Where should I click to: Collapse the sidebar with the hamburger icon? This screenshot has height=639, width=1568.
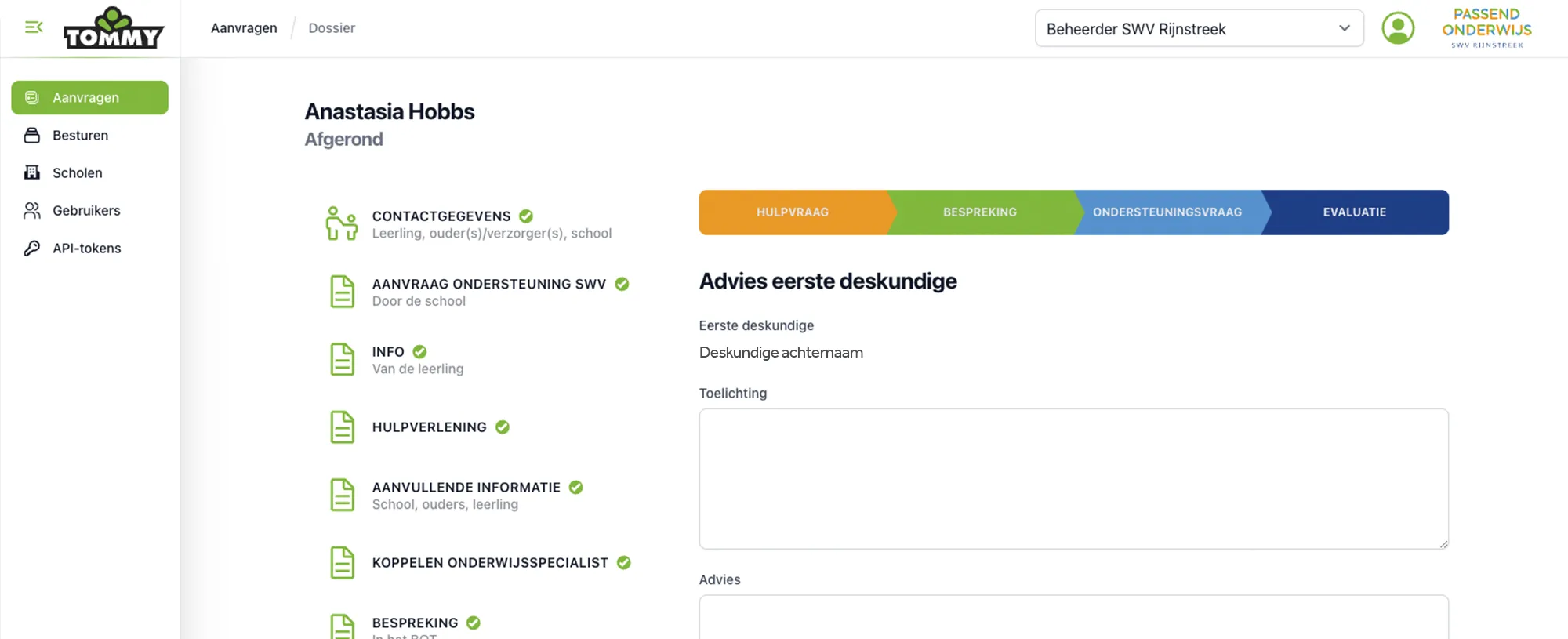(34, 27)
